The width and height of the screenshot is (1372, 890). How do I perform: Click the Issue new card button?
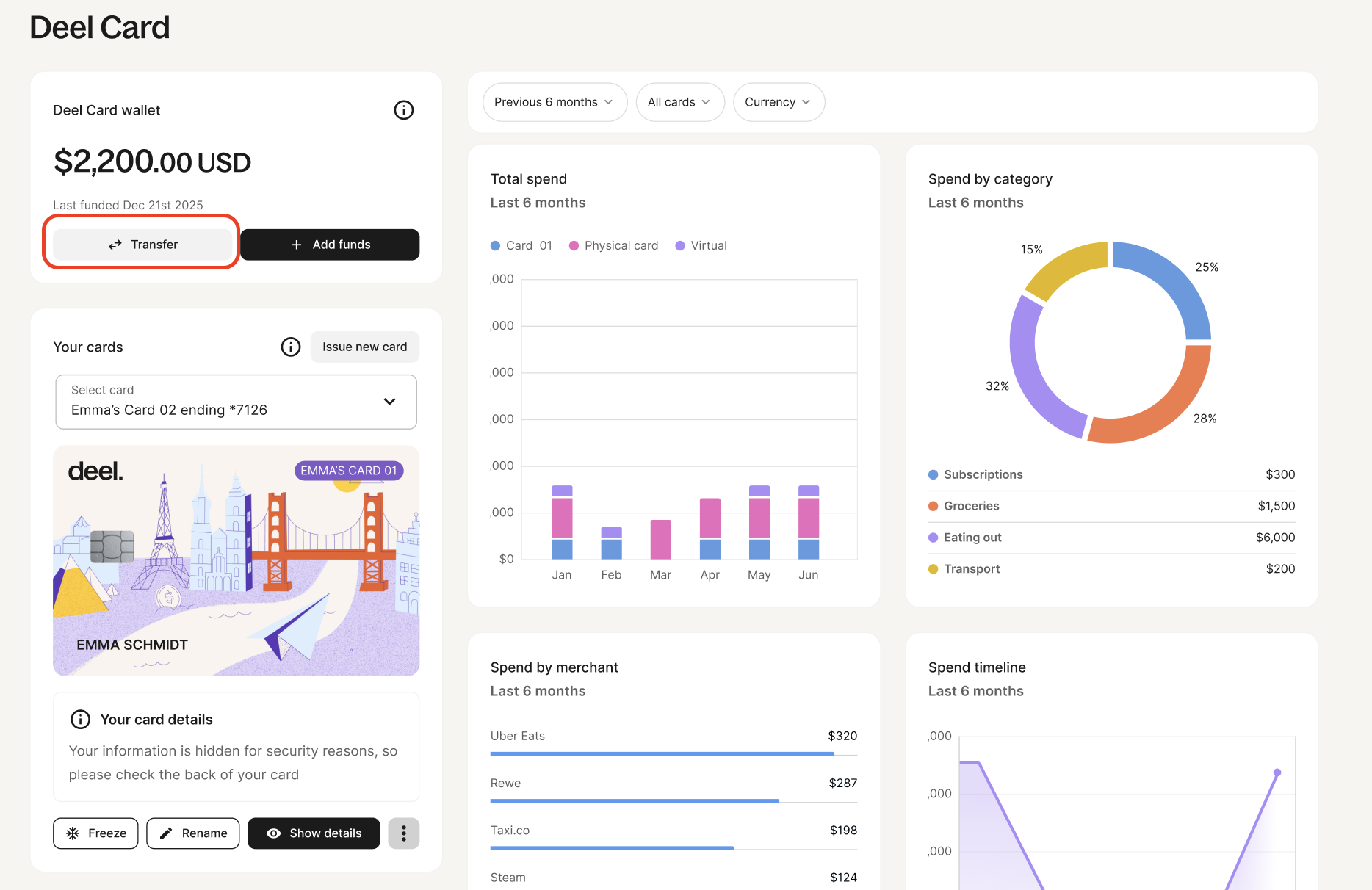[x=364, y=347]
